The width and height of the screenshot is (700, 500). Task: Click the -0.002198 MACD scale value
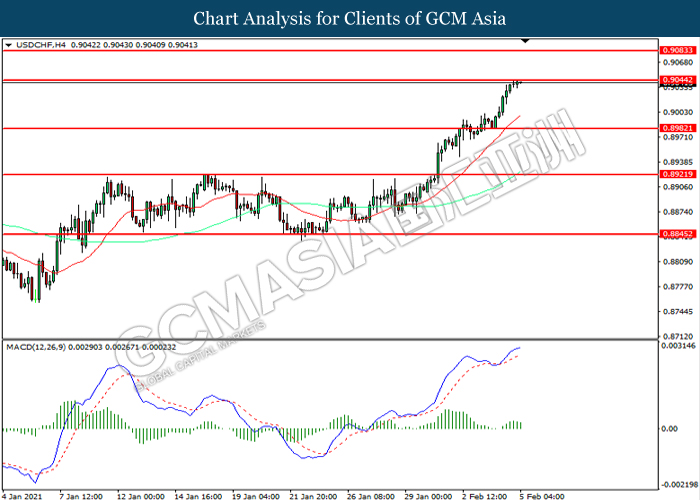(x=679, y=485)
